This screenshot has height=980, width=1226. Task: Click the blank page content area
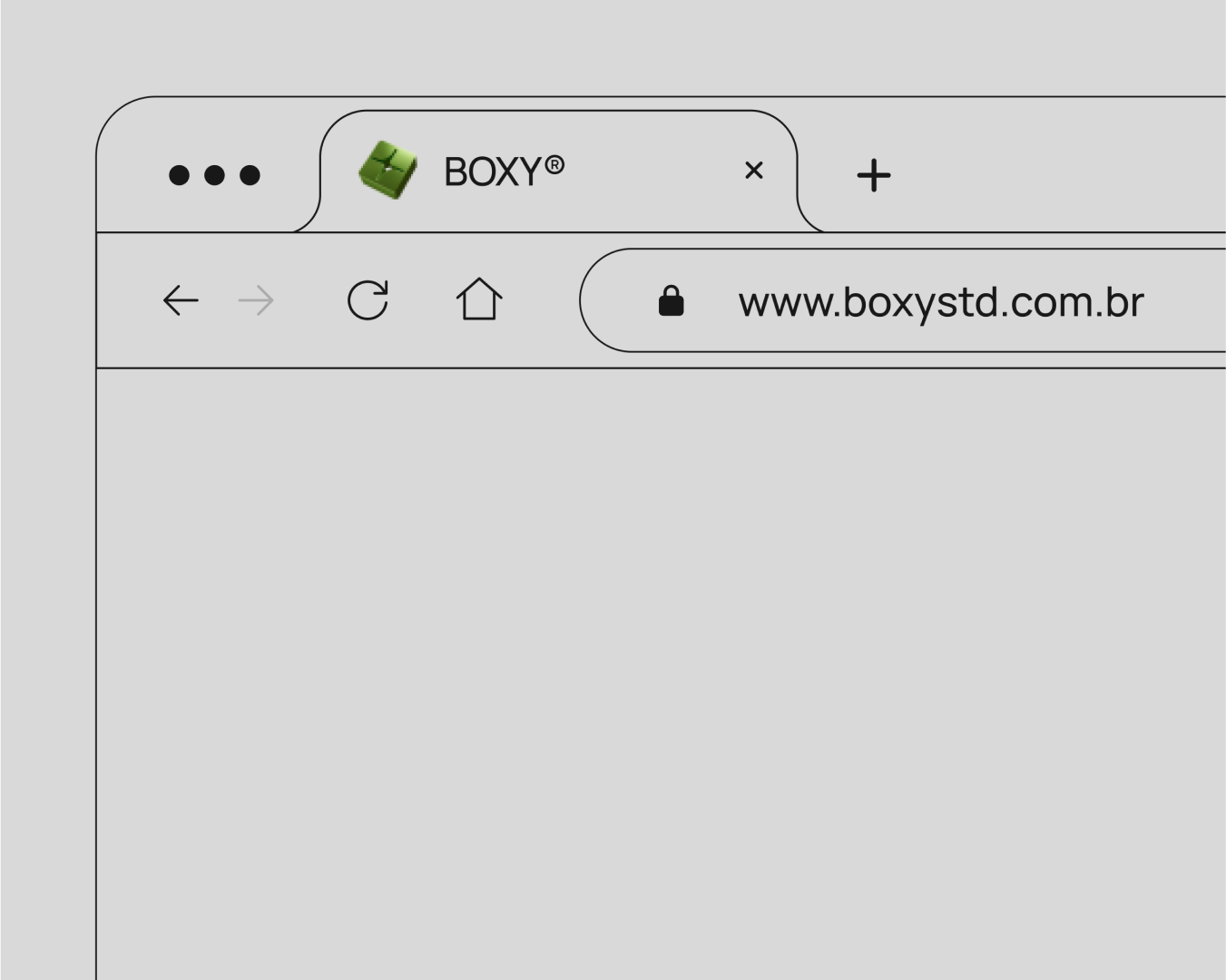tap(661, 673)
